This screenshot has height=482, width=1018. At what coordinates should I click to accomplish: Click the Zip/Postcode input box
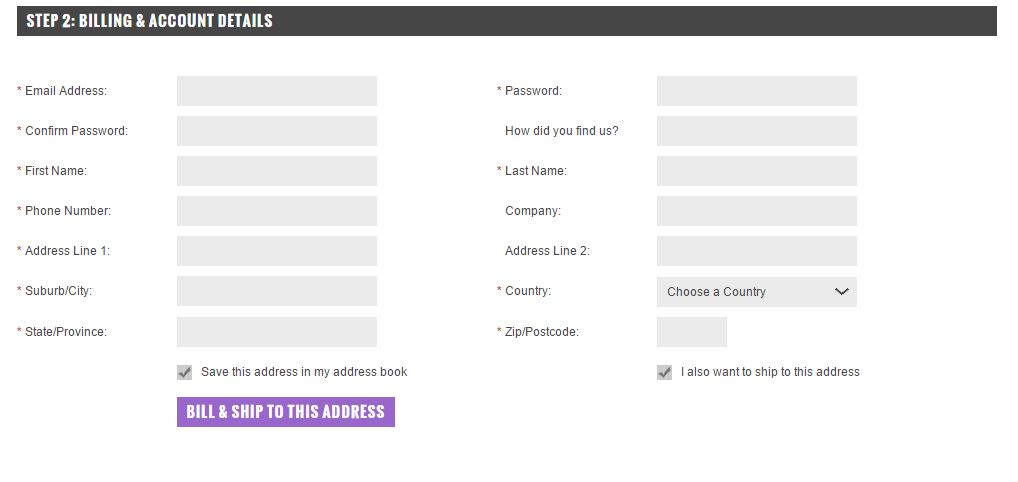tap(691, 332)
